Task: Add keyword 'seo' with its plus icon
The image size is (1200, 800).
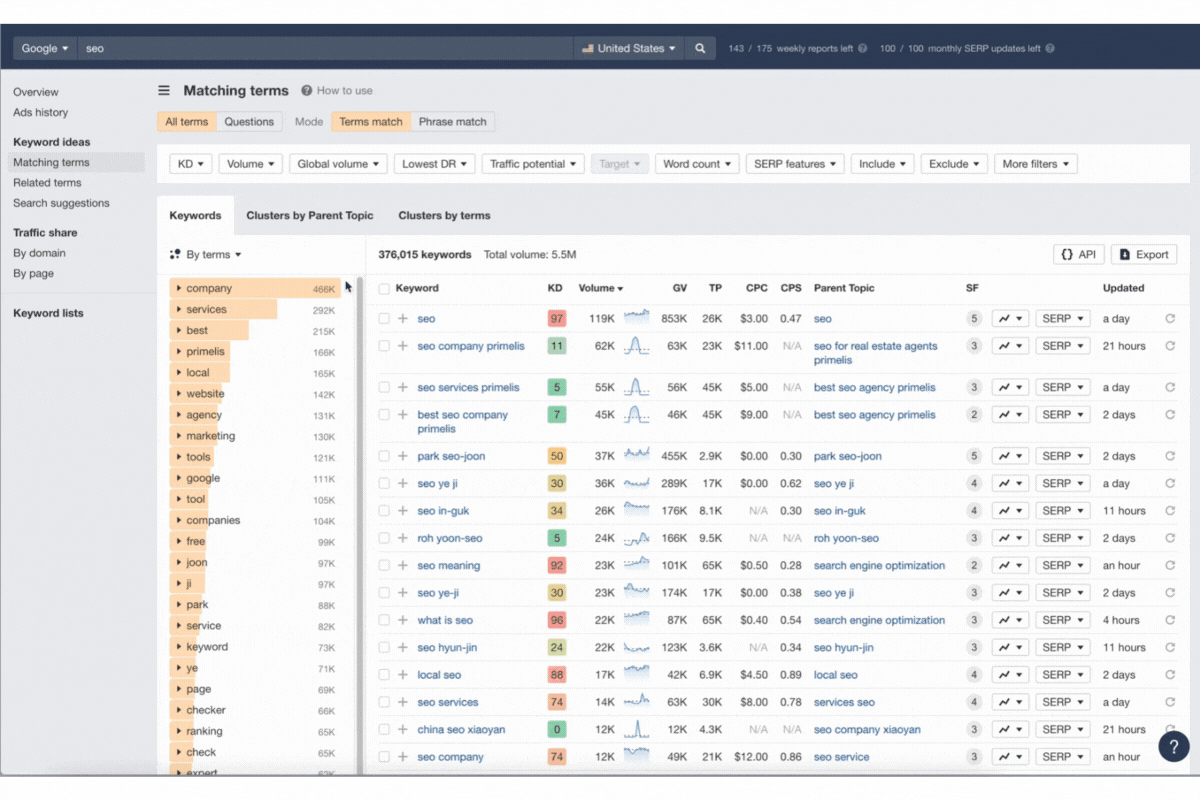Action: tap(403, 319)
